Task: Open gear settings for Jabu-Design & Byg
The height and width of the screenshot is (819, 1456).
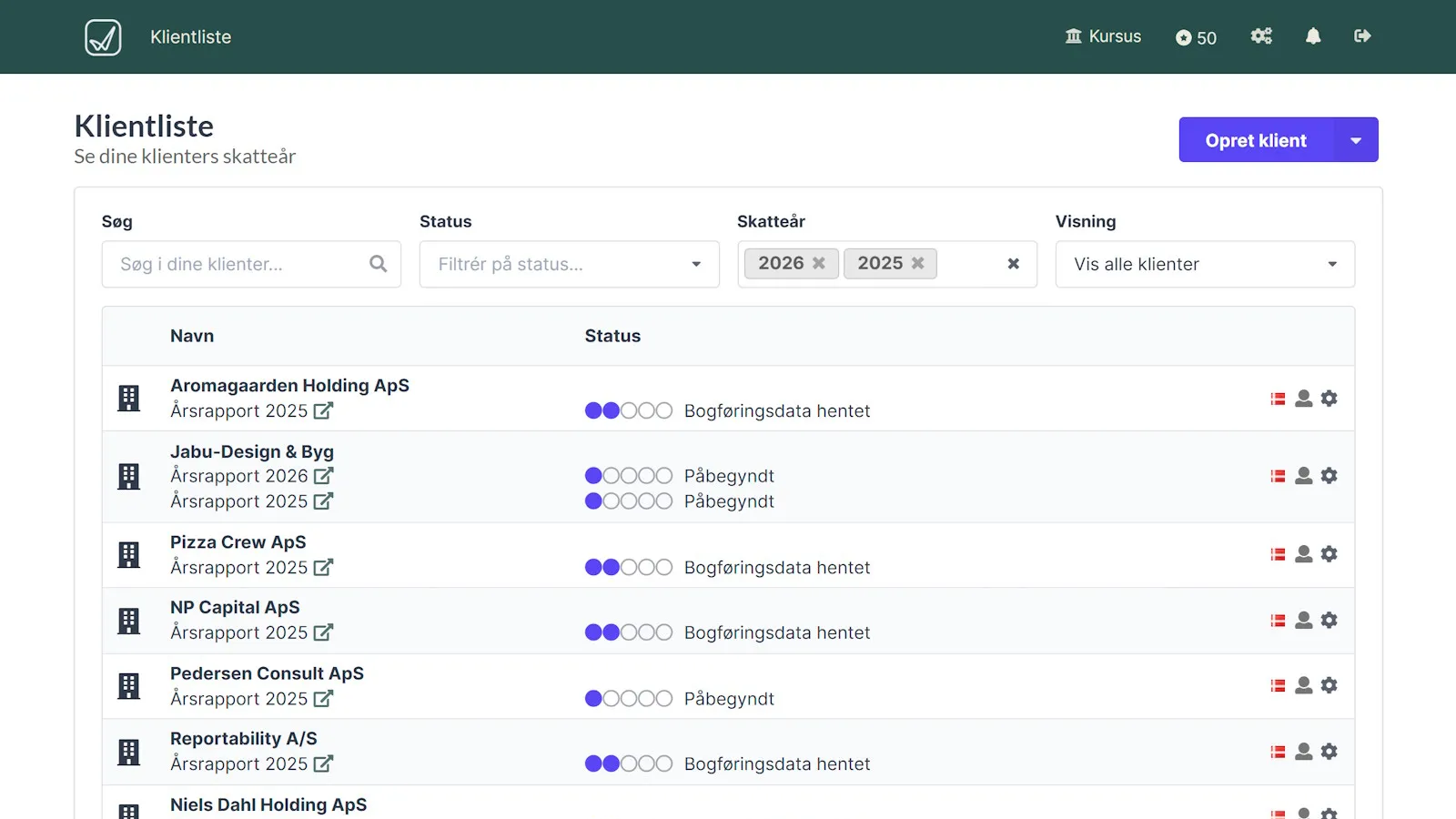Action: click(x=1330, y=476)
